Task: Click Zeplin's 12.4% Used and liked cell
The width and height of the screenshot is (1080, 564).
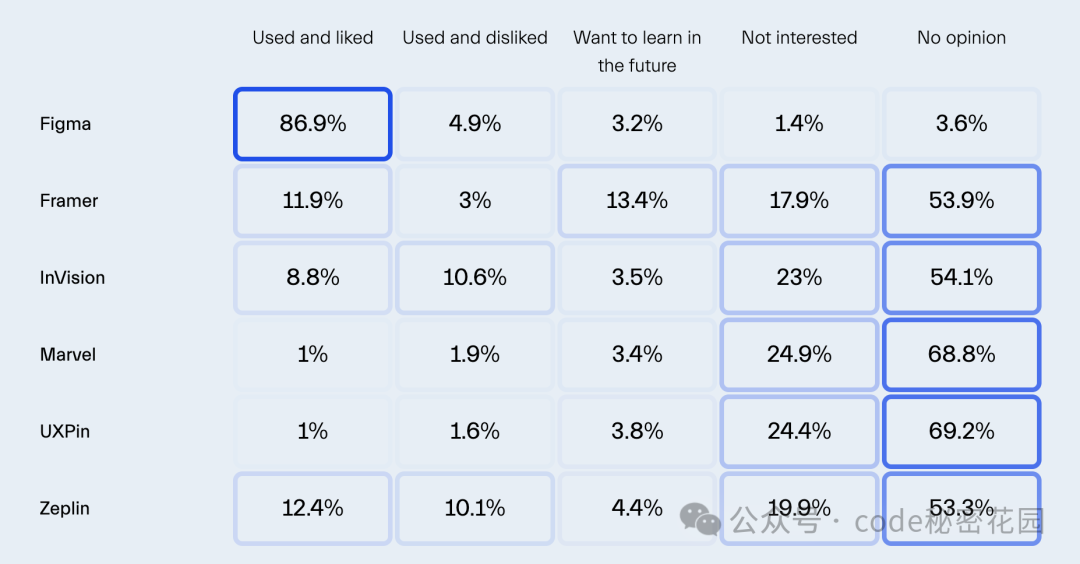Action: pyautogui.click(x=313, y=508)
